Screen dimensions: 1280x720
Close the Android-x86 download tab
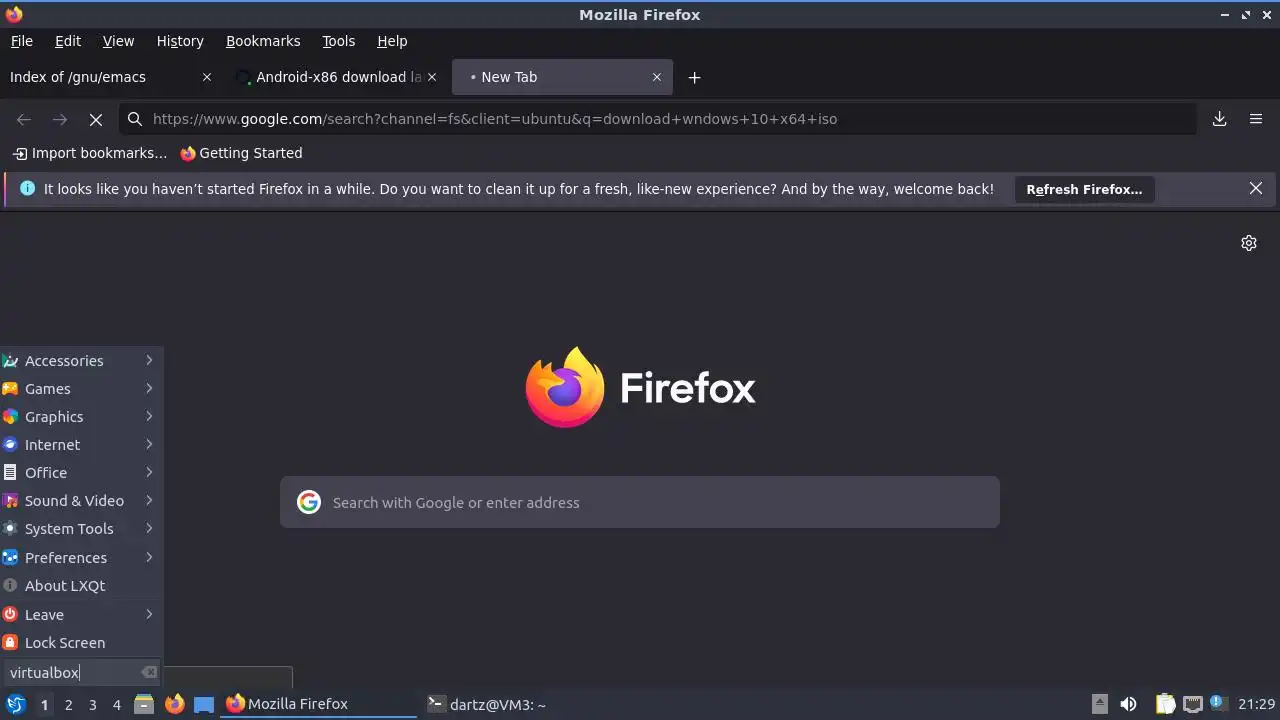tap(432, 77)
